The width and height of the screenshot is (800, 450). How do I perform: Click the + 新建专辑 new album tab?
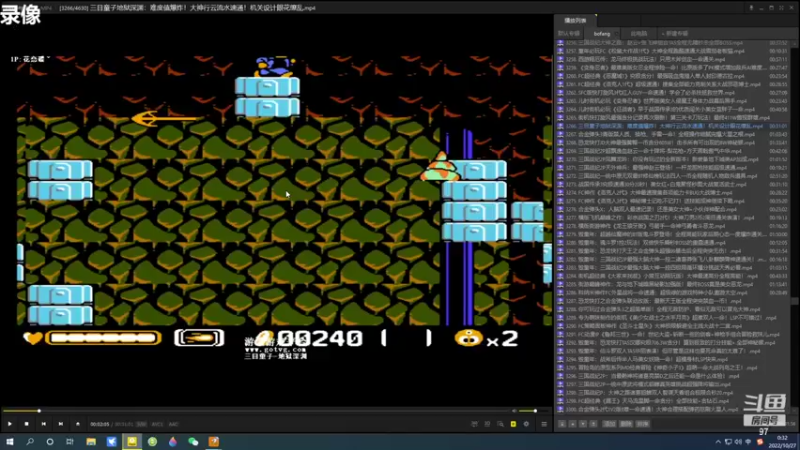675,34
